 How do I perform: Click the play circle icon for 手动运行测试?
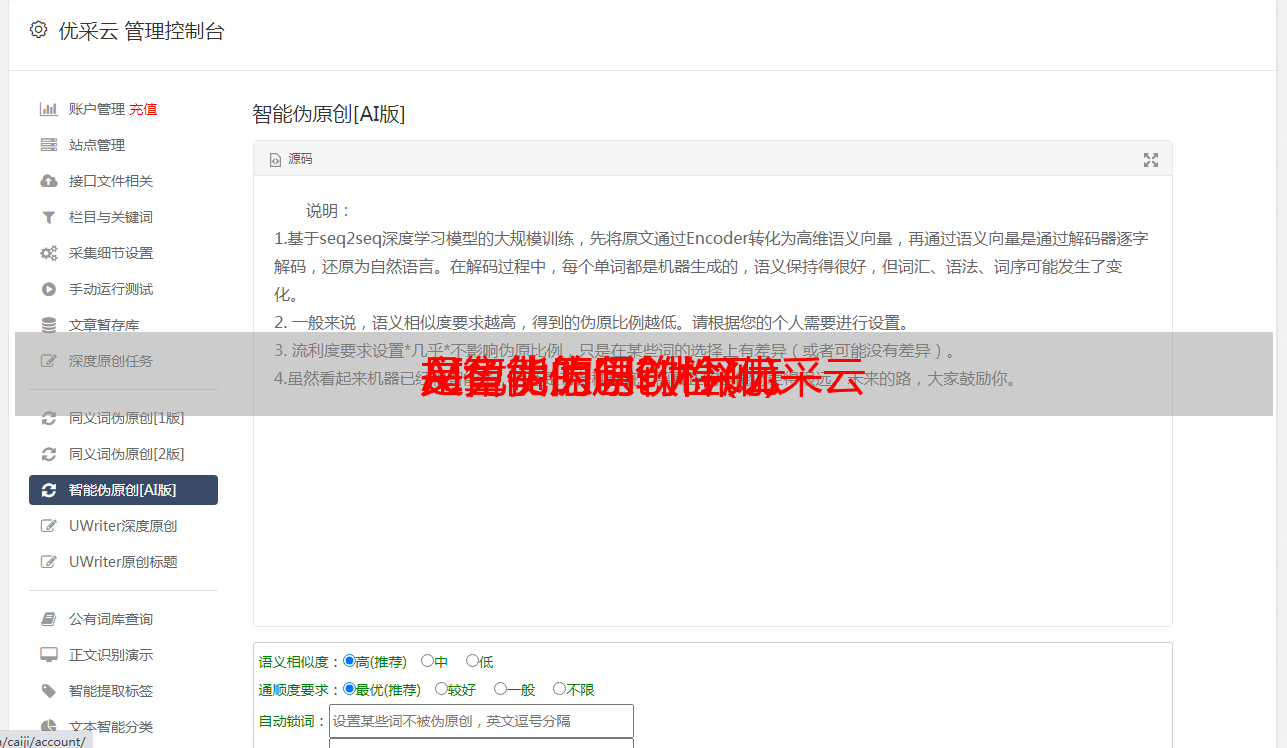[48, 289]
